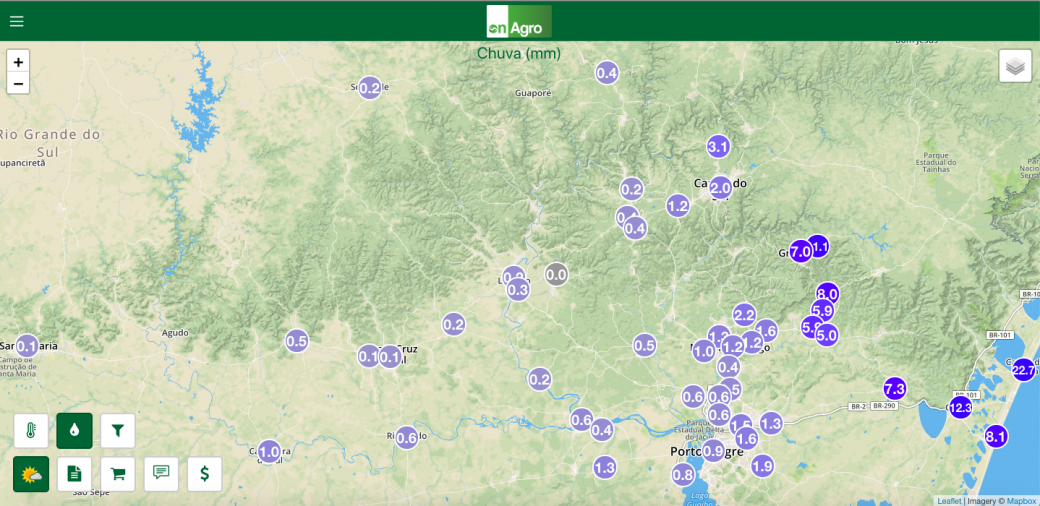The width and height of the screenshot is (1040, 506).
Task: Open the funnel filter tool
Action: point(117,430)
